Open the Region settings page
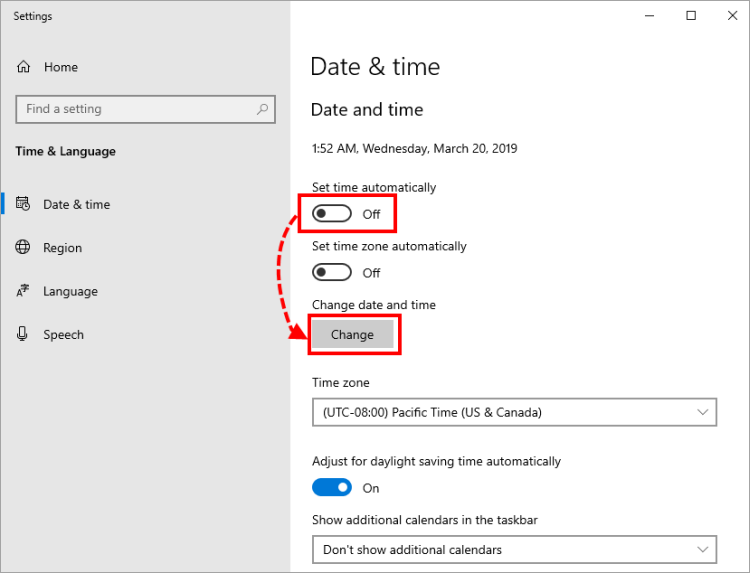 pyautogui.click(x=62, y=248)
